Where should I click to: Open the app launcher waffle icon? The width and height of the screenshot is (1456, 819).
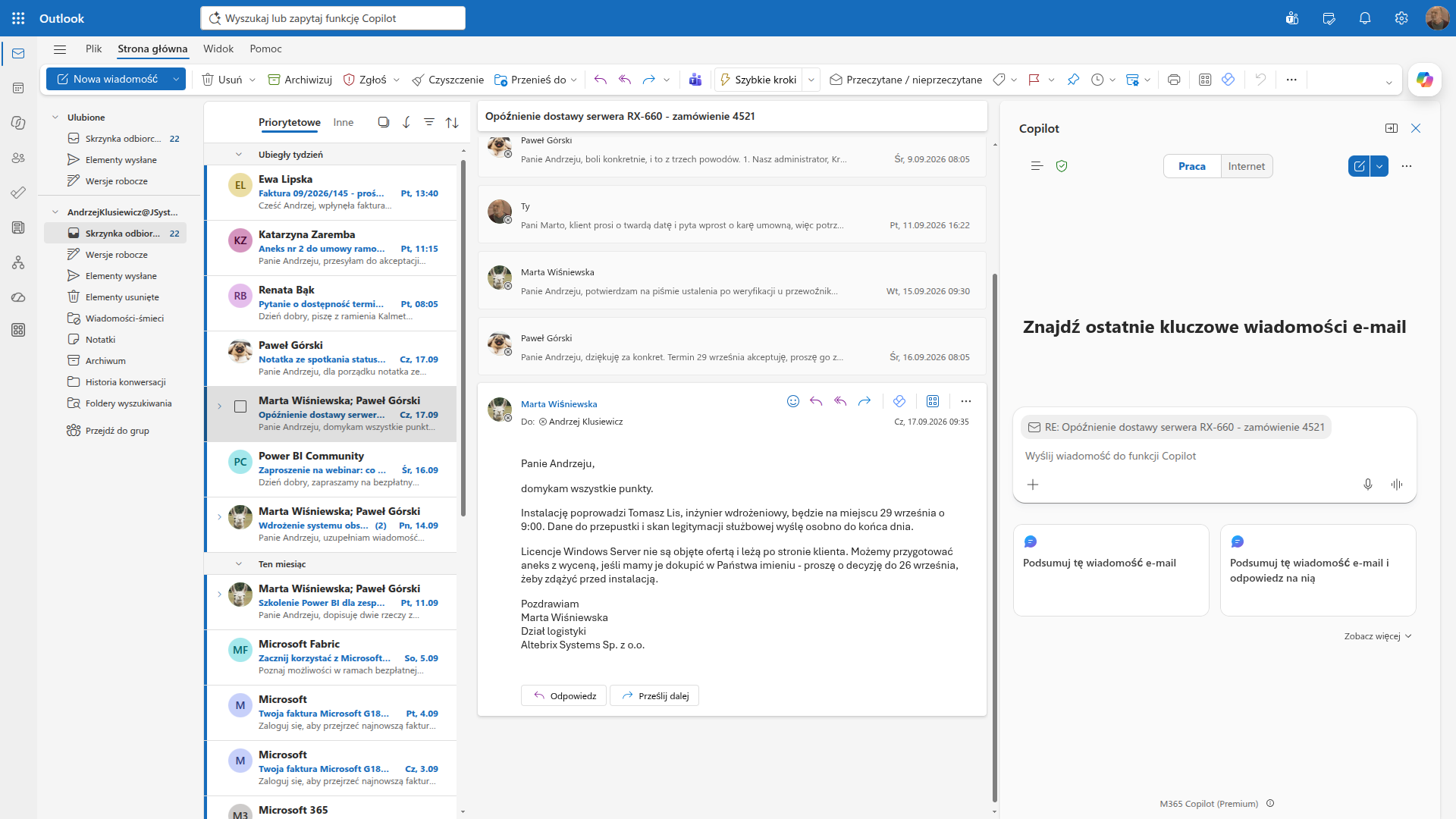[x=18, y=18]
